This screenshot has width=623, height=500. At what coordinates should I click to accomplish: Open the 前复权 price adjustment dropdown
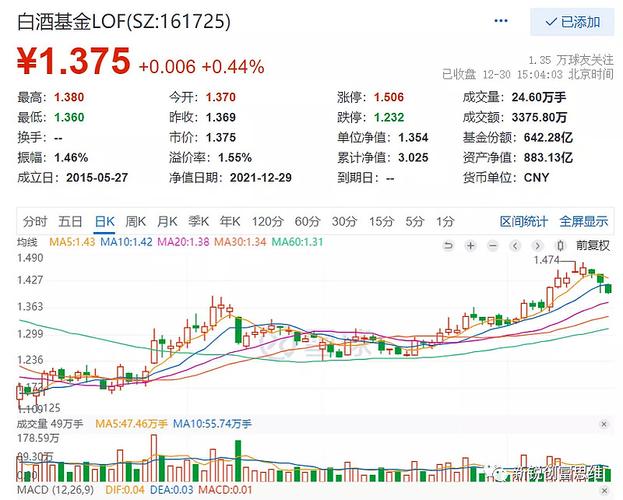(590, 243)
